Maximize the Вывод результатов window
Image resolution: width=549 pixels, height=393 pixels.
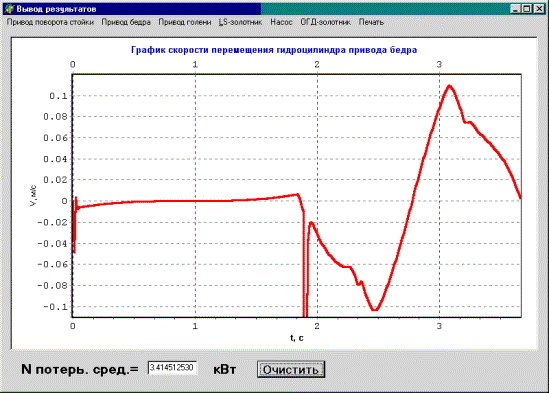click(526, 9)
